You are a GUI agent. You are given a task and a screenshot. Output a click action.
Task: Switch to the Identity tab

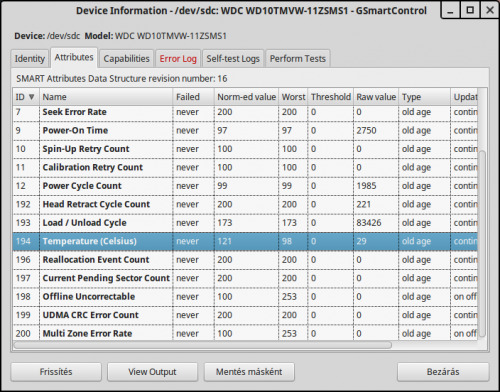tap(30, 59)
